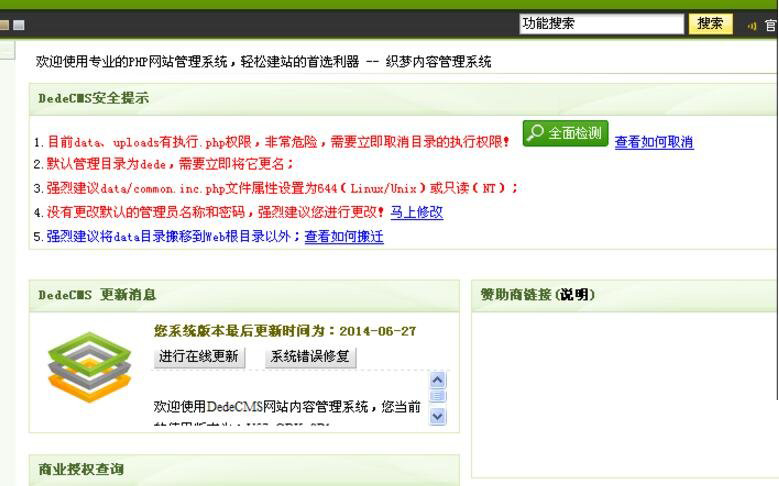779x486 pixels.
Task: Follow the 马上修改 link
Action: tap(416, 212)
